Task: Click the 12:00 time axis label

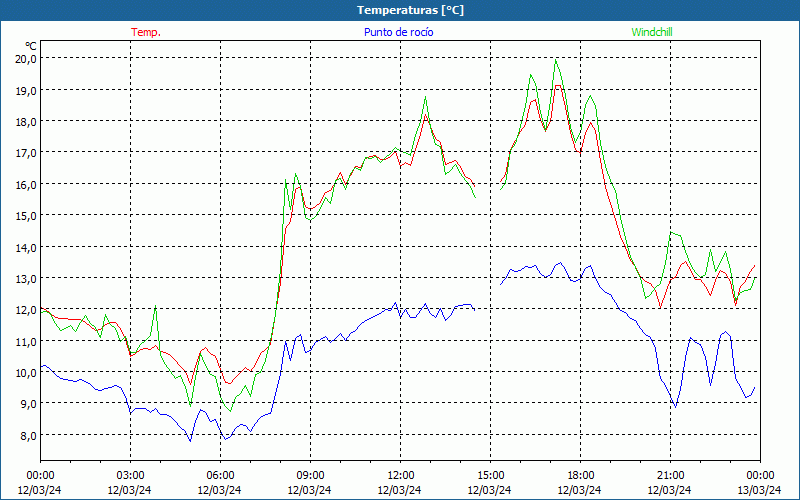Action: click(400, 476)
